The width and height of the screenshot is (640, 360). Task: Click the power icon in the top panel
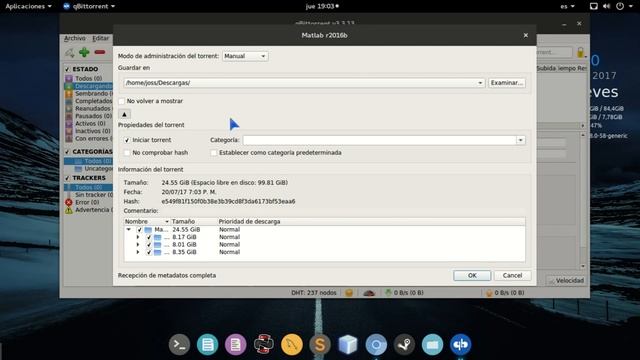click(620, 6)
